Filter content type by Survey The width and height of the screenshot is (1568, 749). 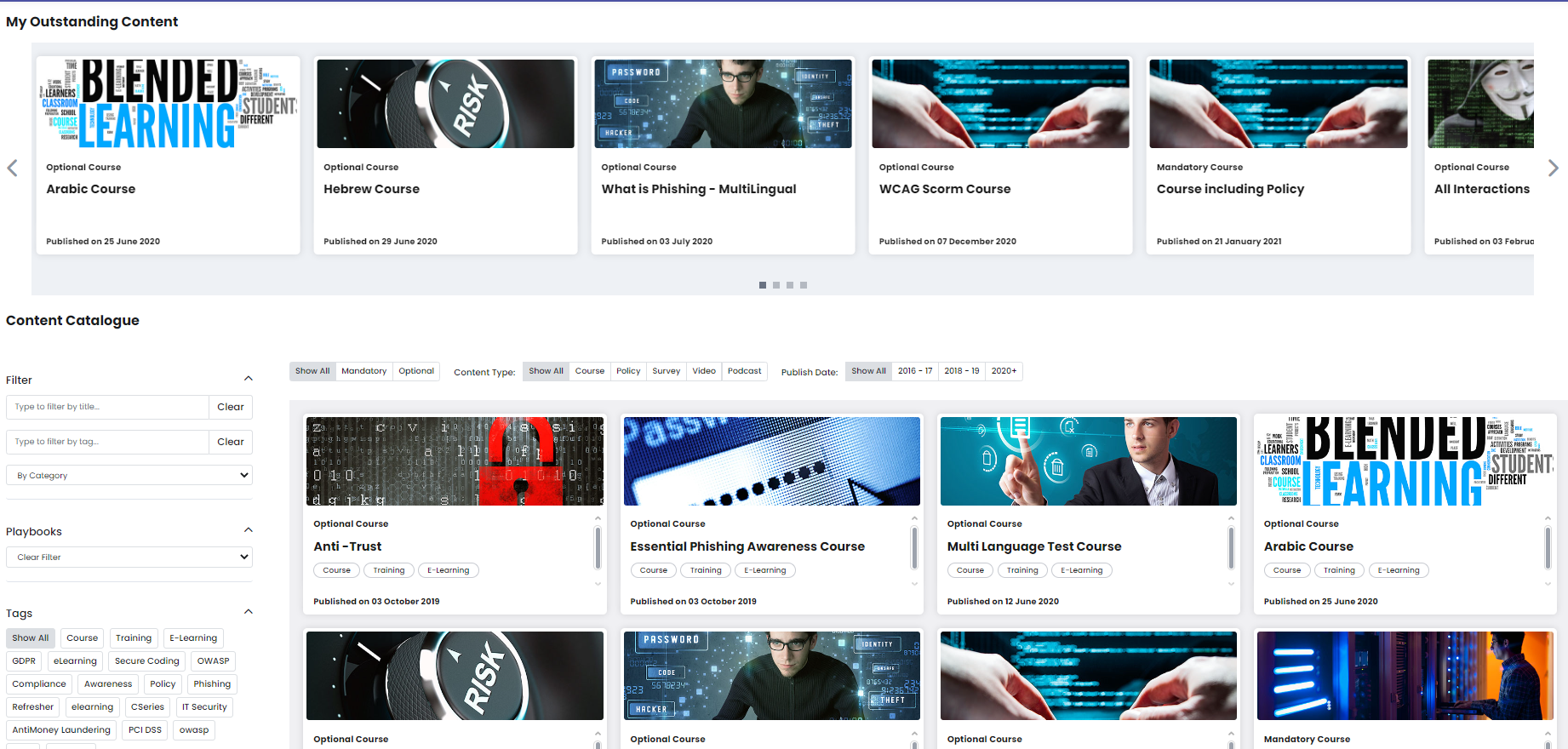(x=667, y=371)
